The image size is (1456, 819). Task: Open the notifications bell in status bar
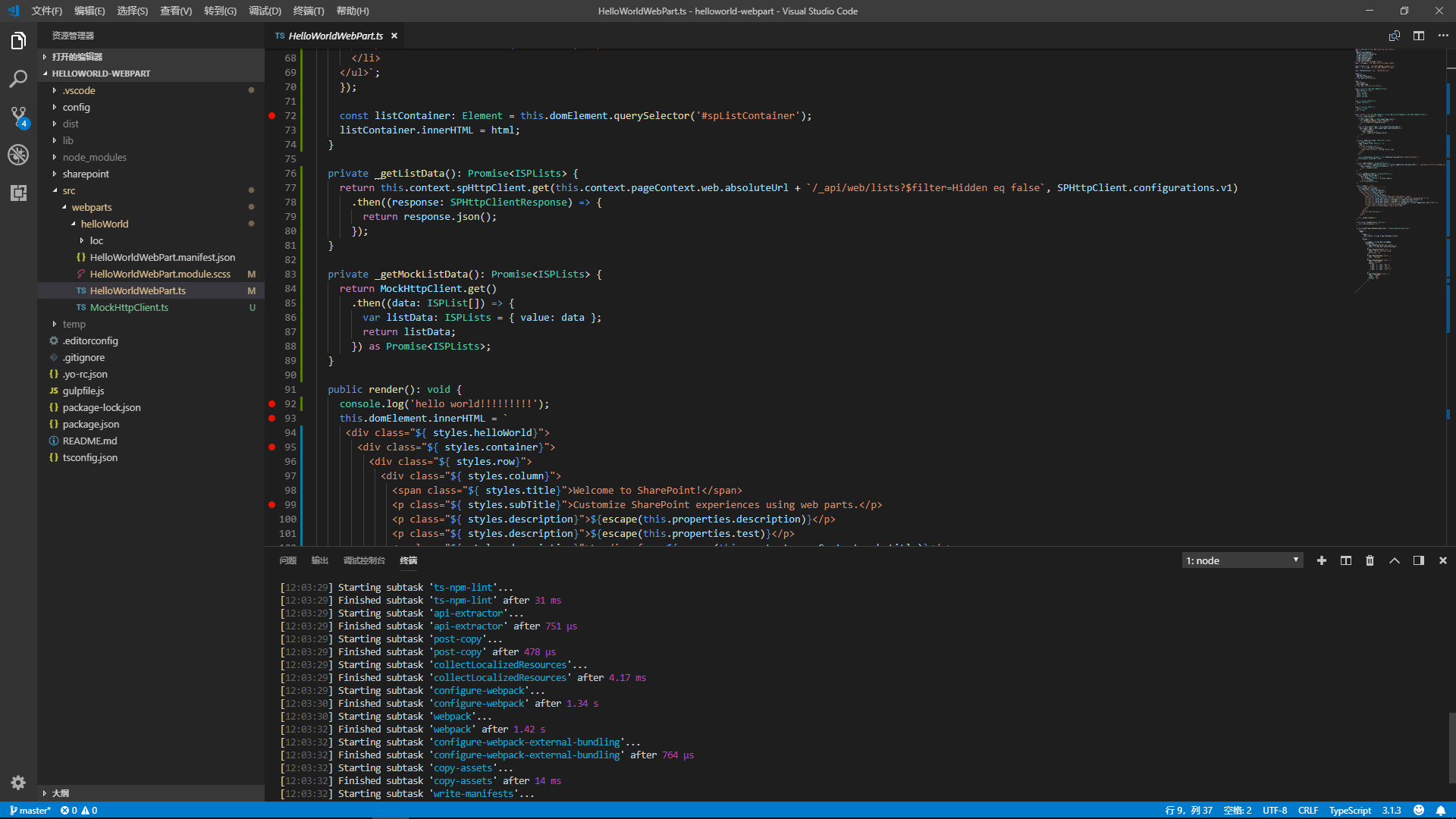click(1440, 810)
